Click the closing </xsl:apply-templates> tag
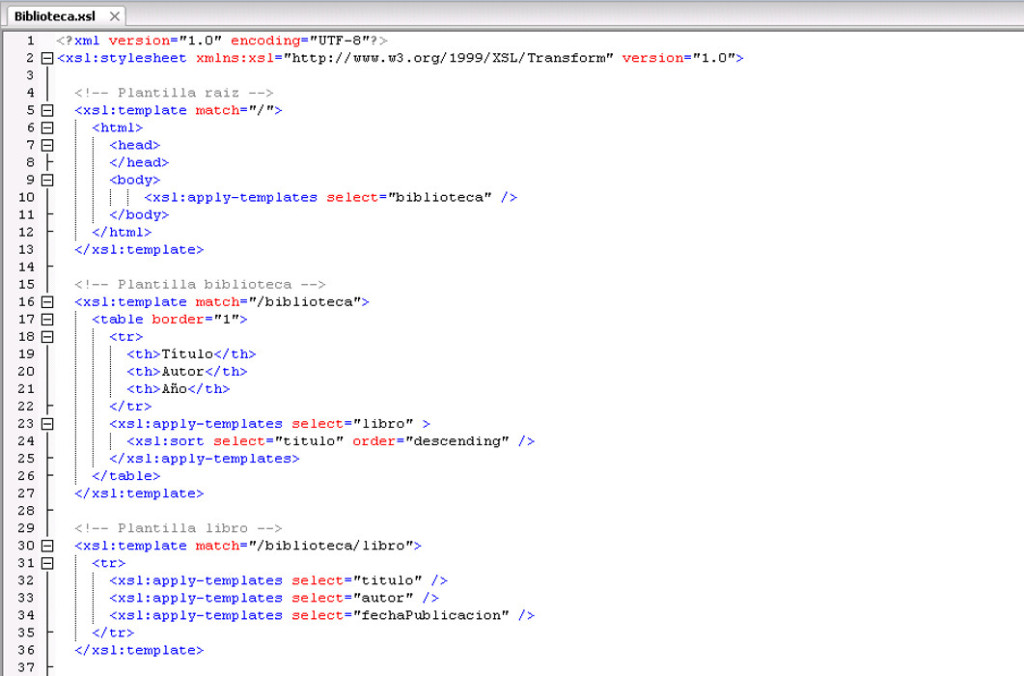1024x676 pixels. tap(204, 459)
